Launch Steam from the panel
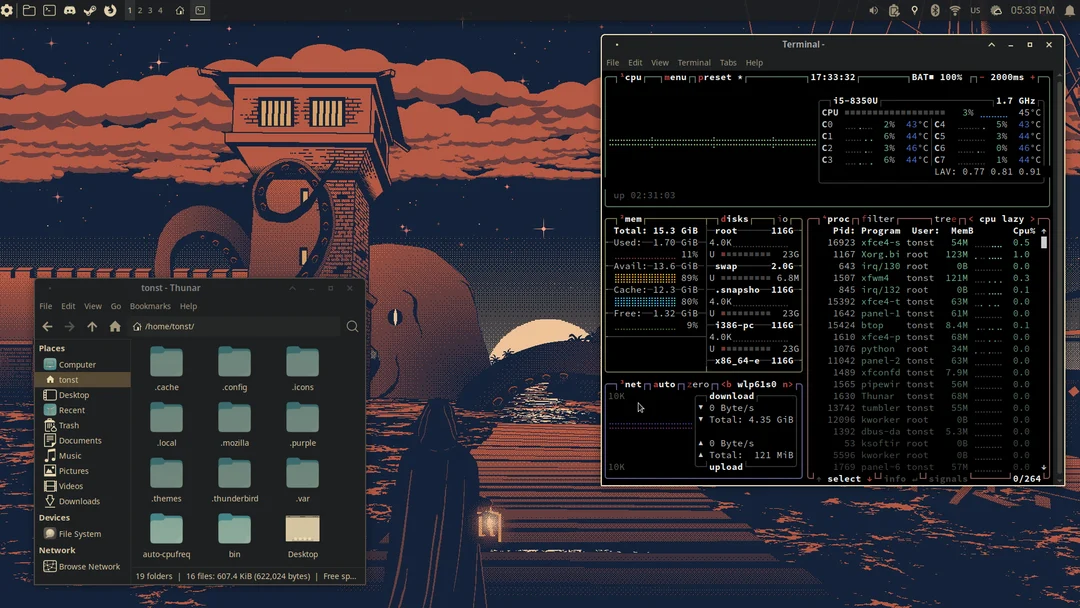1080x608 pixels. (x=89, y=11)
